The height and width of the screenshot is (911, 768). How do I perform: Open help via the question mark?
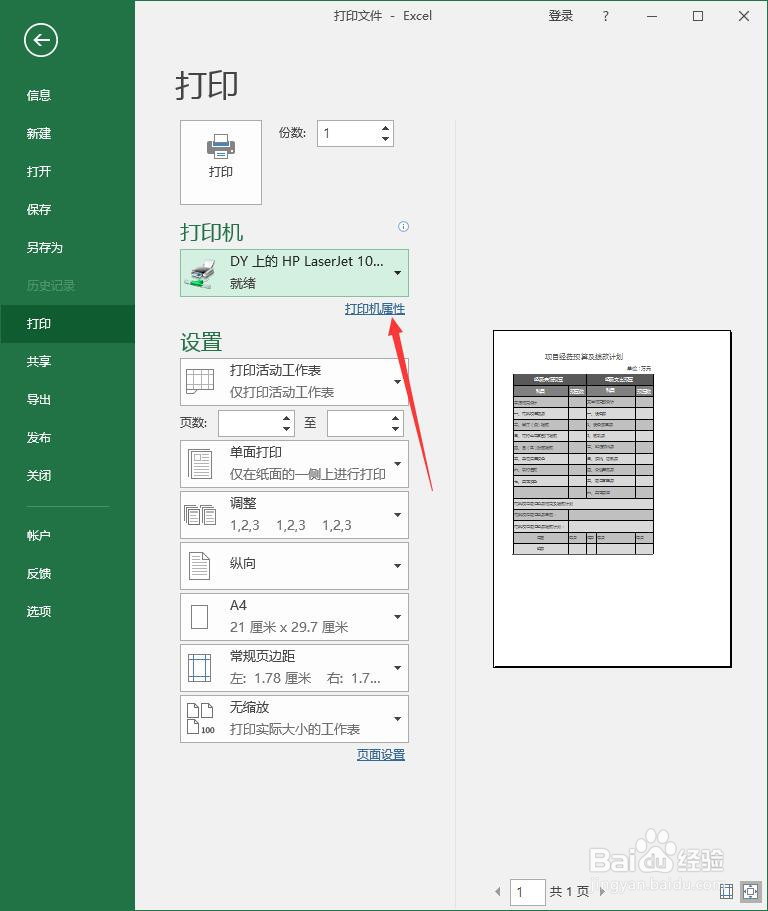[606, 16]
